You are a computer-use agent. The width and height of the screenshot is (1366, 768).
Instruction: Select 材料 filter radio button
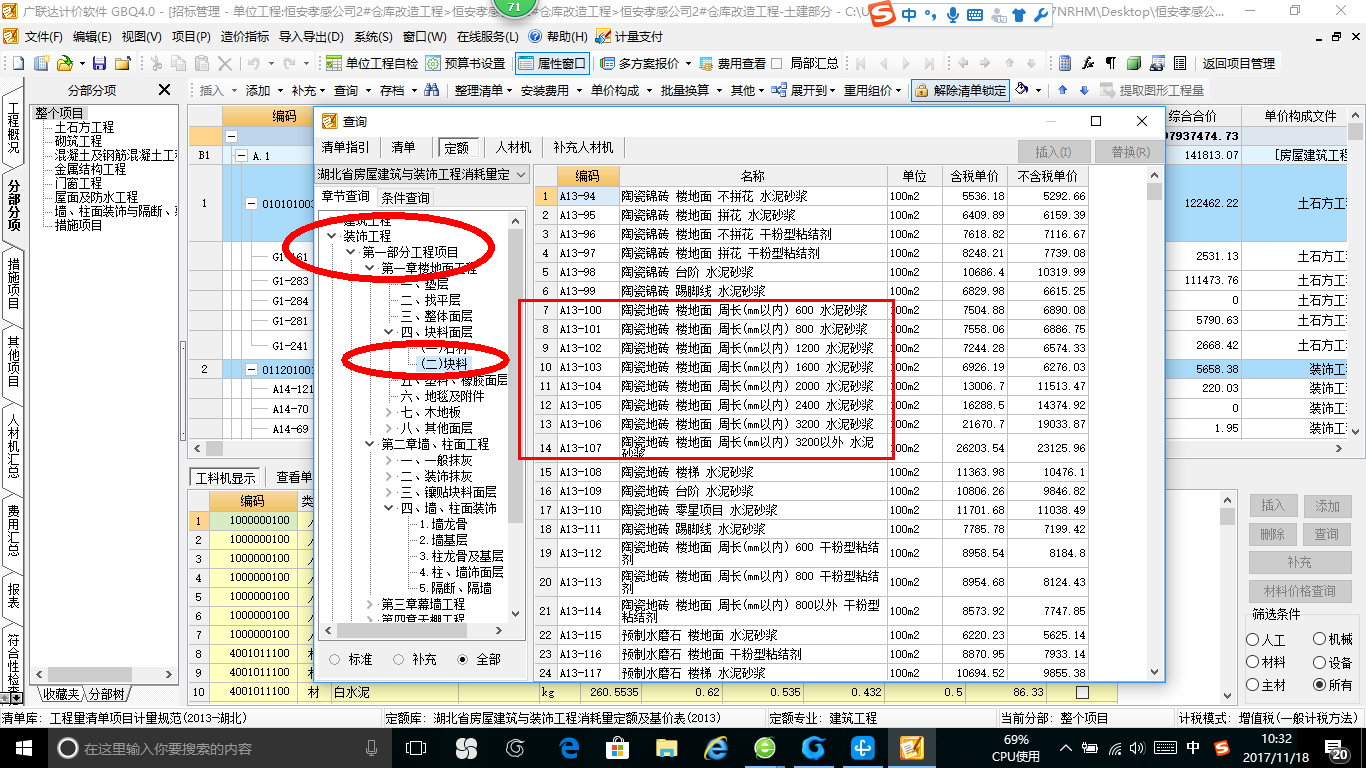click(1253, 662)
